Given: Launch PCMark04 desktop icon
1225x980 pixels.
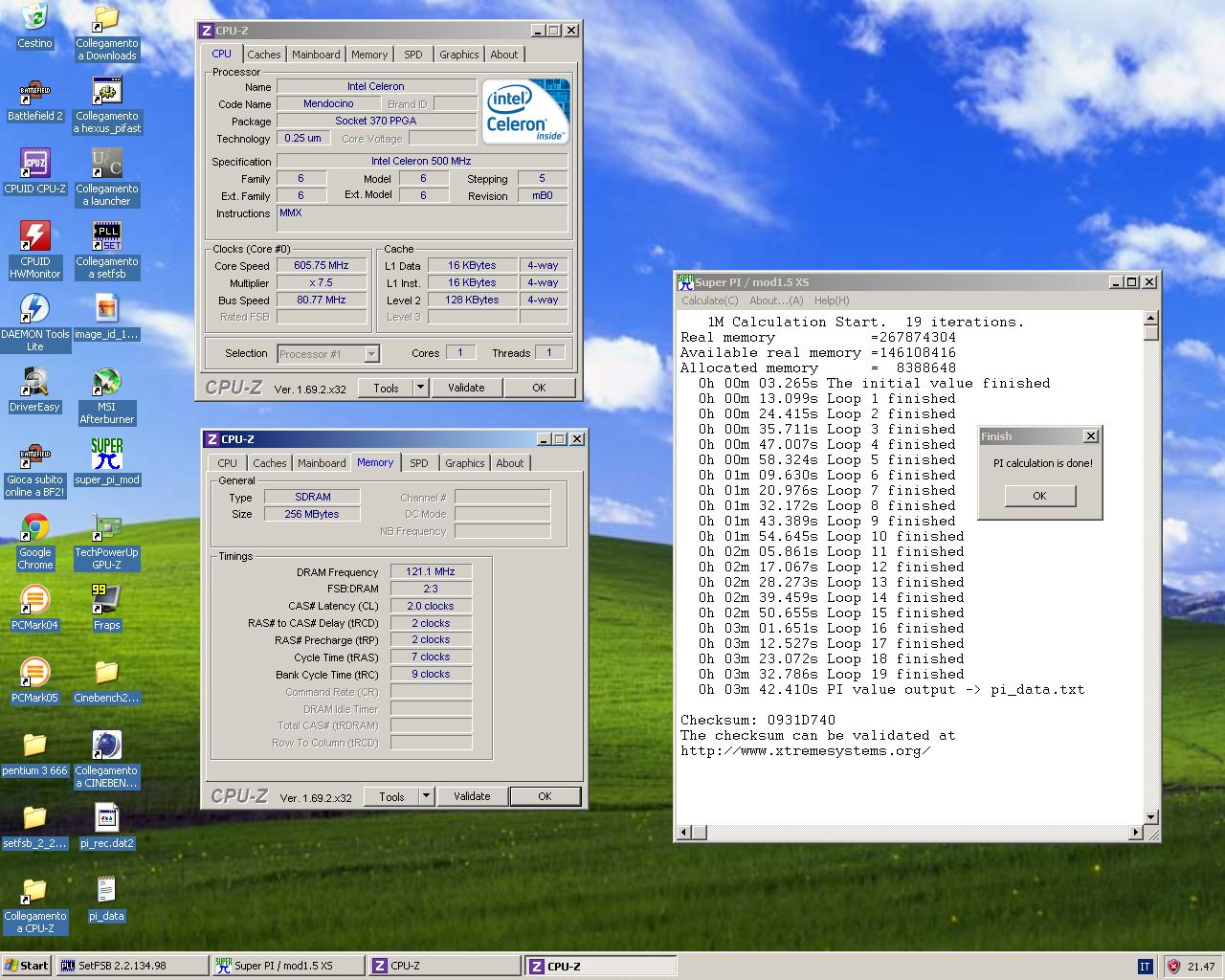Looking at the screenshot, I should [35, 609].
